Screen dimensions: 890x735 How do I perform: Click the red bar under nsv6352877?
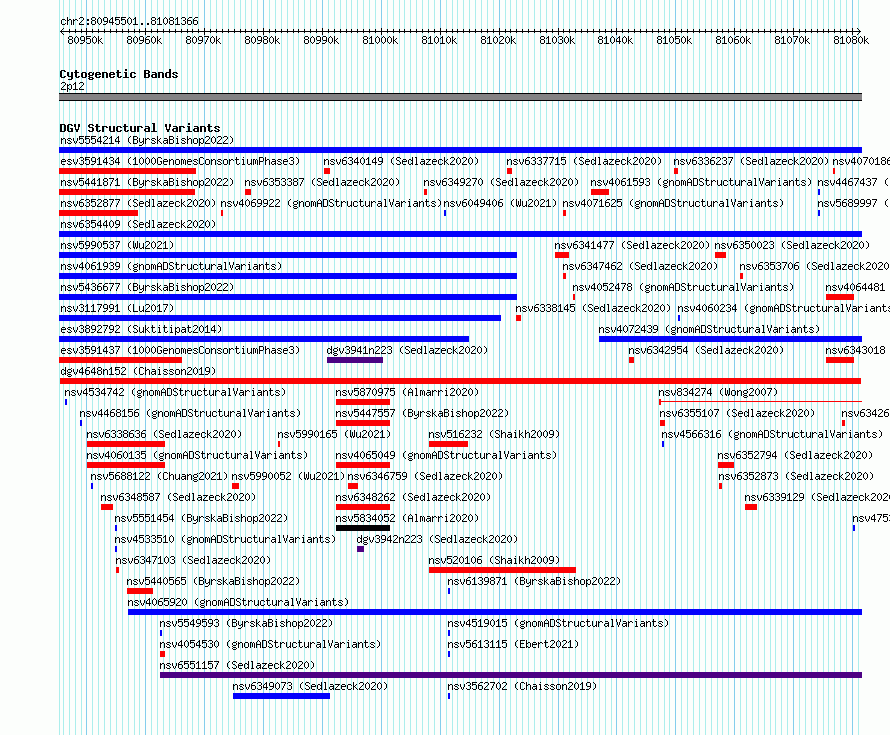[98, 213]
